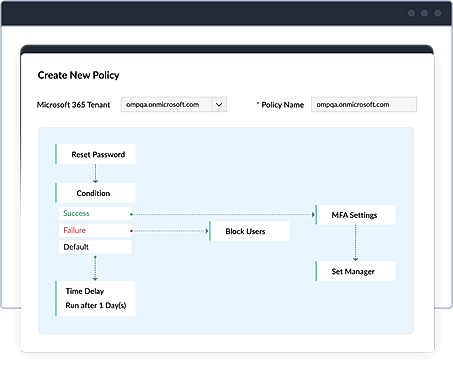This screenshot has width=453, height=368.
Task: Click the 'Microsoft 365 Tenant' label
Action: 73,105
